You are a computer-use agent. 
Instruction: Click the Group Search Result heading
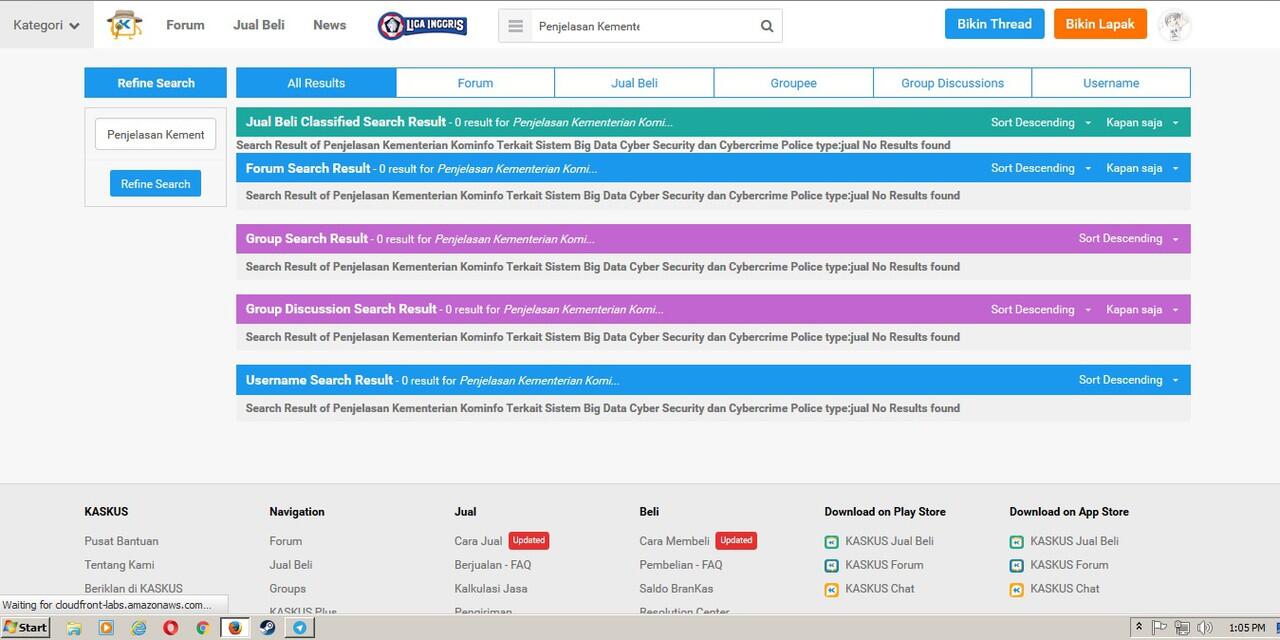point(307,238)
